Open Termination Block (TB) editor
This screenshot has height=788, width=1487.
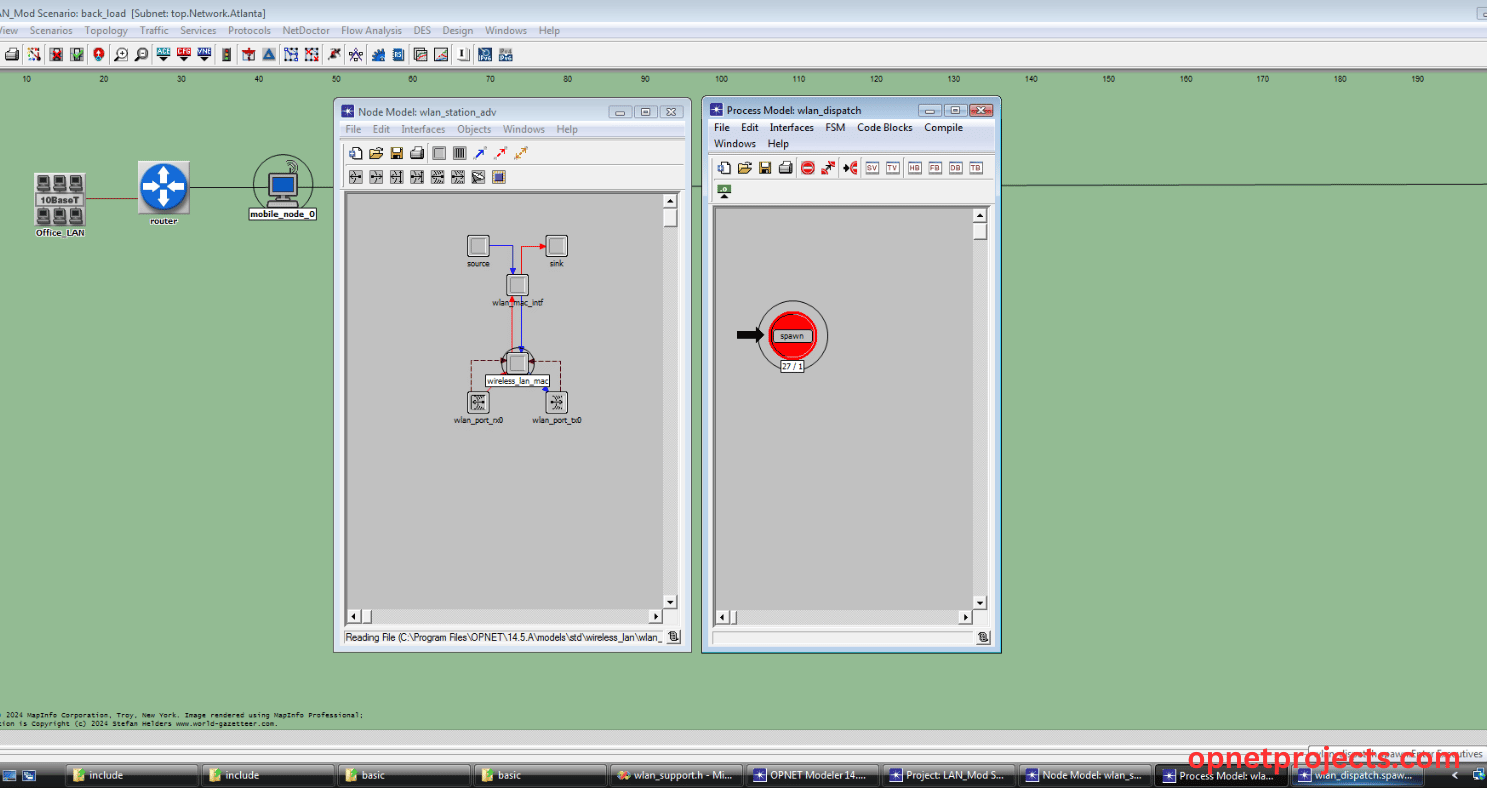pos(975,168)
